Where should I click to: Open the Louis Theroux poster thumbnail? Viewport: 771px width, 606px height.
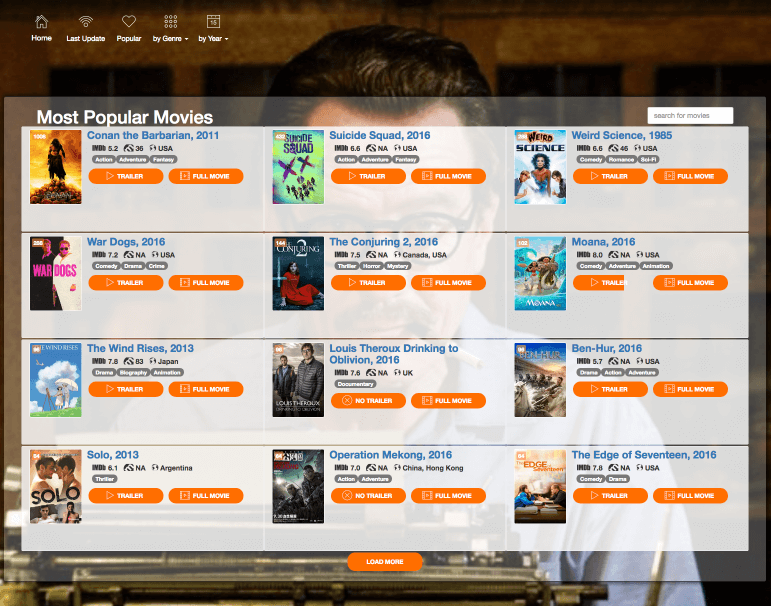coord(298,380)
